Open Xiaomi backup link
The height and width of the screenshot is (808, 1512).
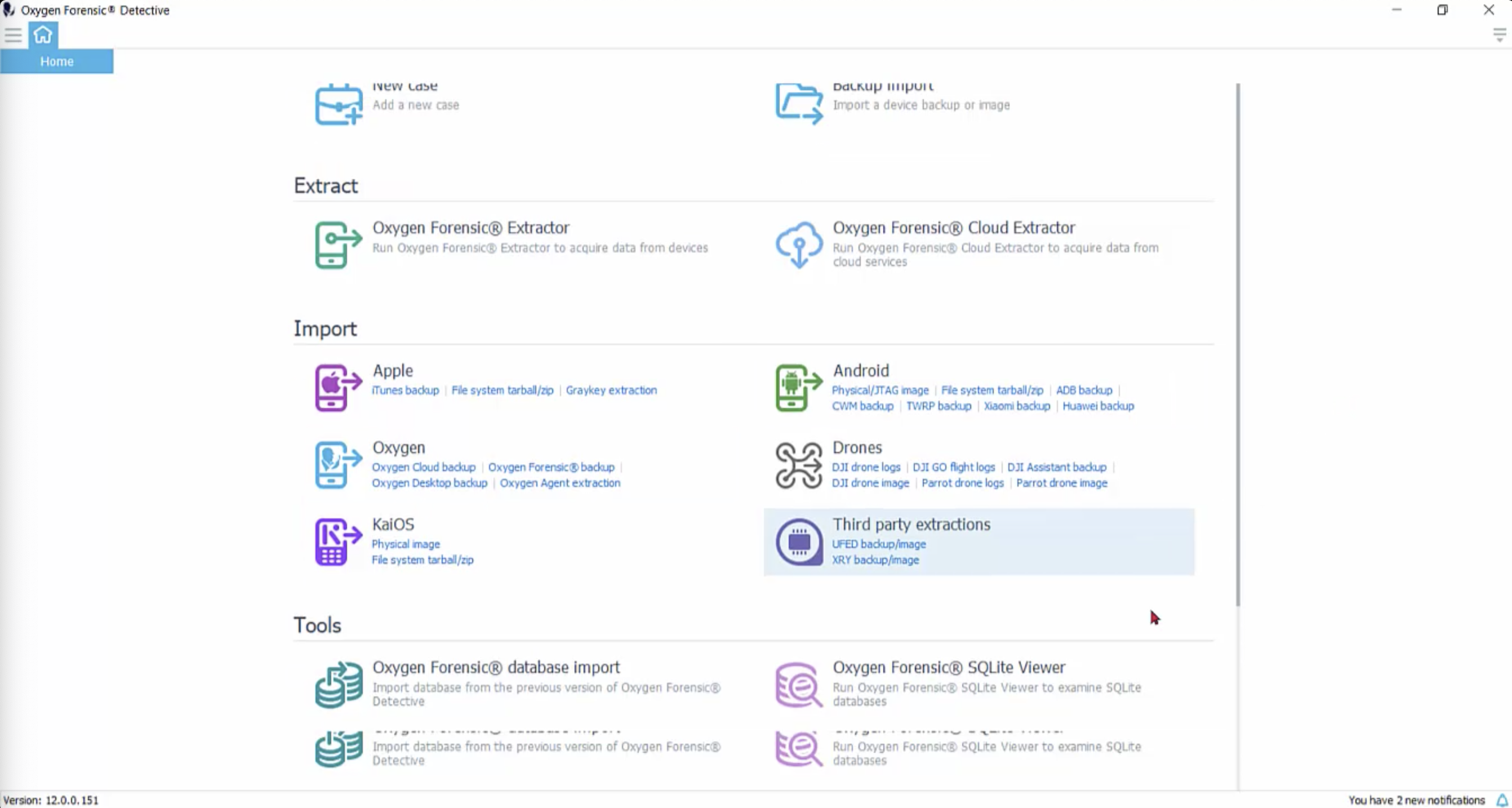click(x=1017, y=406)
